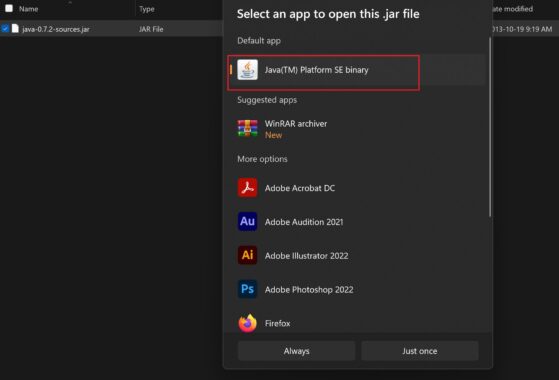Click the Always button
The height and width of the screenshot is (380, 559).
297,351
